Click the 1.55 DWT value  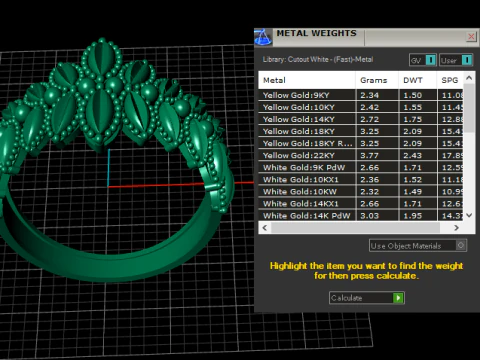(x=412, y=107)
